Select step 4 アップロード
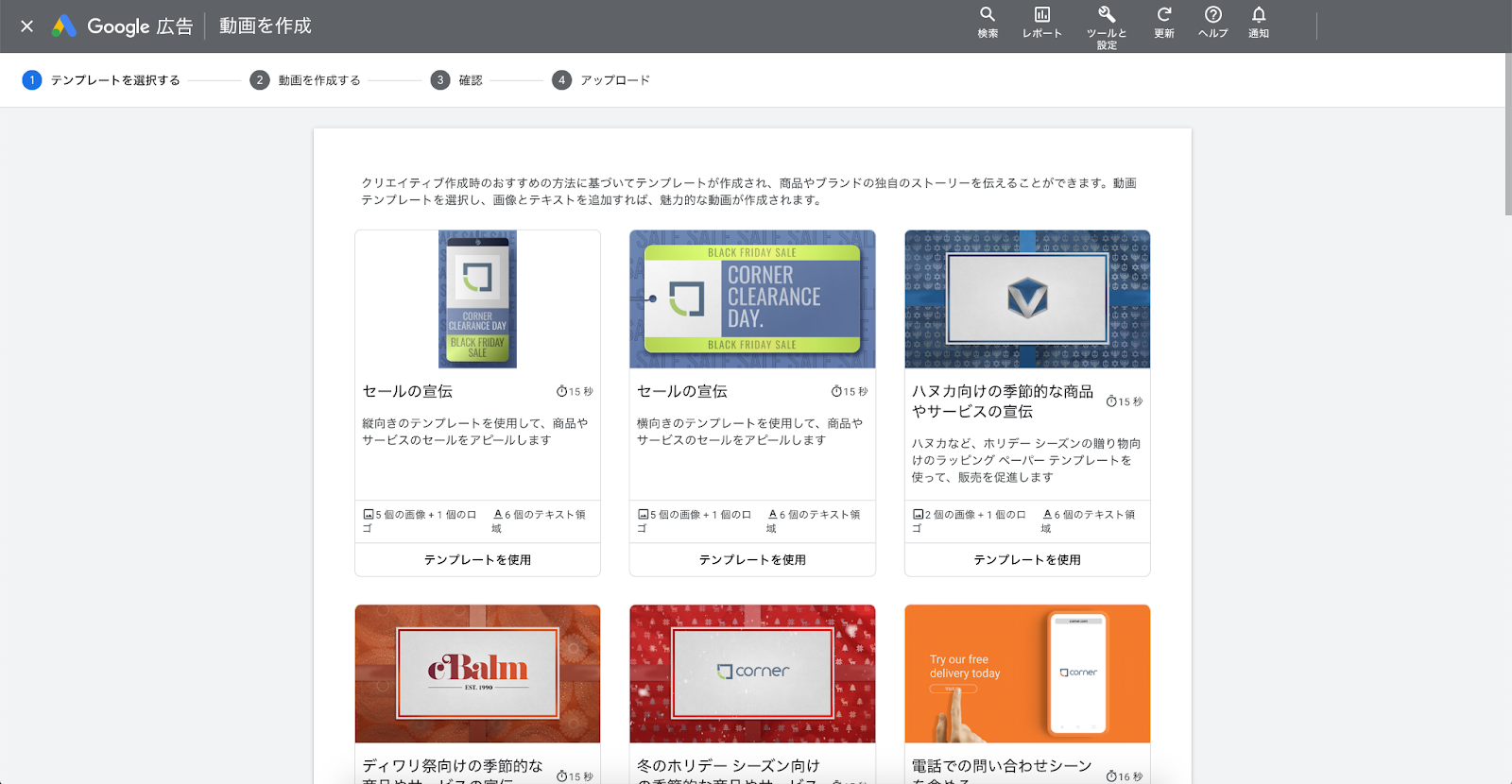 pos(601,80)
